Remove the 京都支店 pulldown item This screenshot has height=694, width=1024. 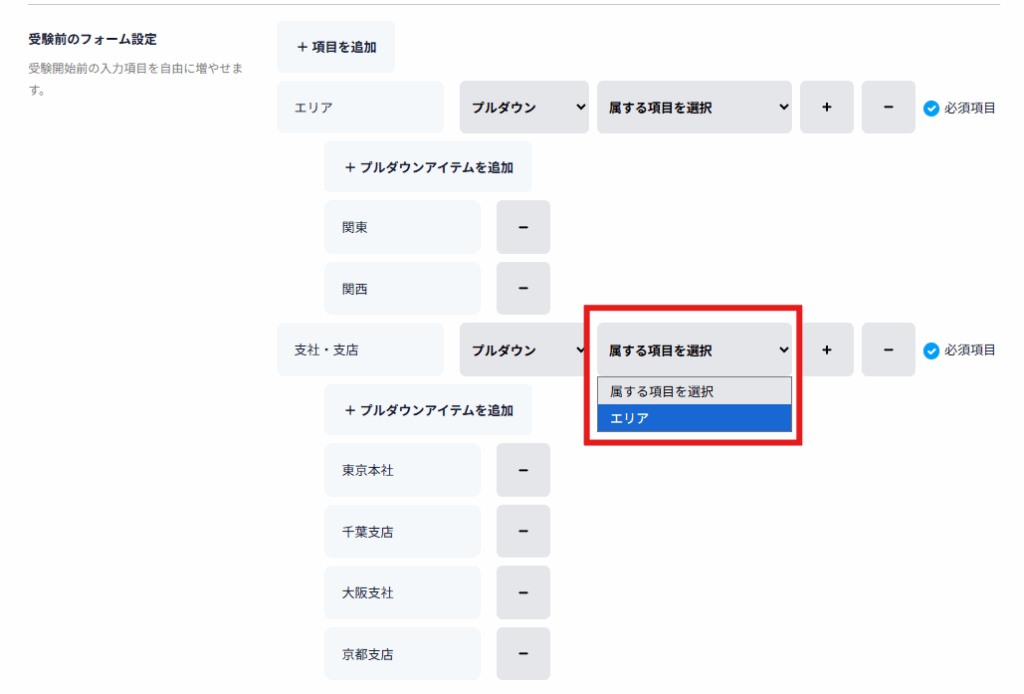[x=523, y=655]
